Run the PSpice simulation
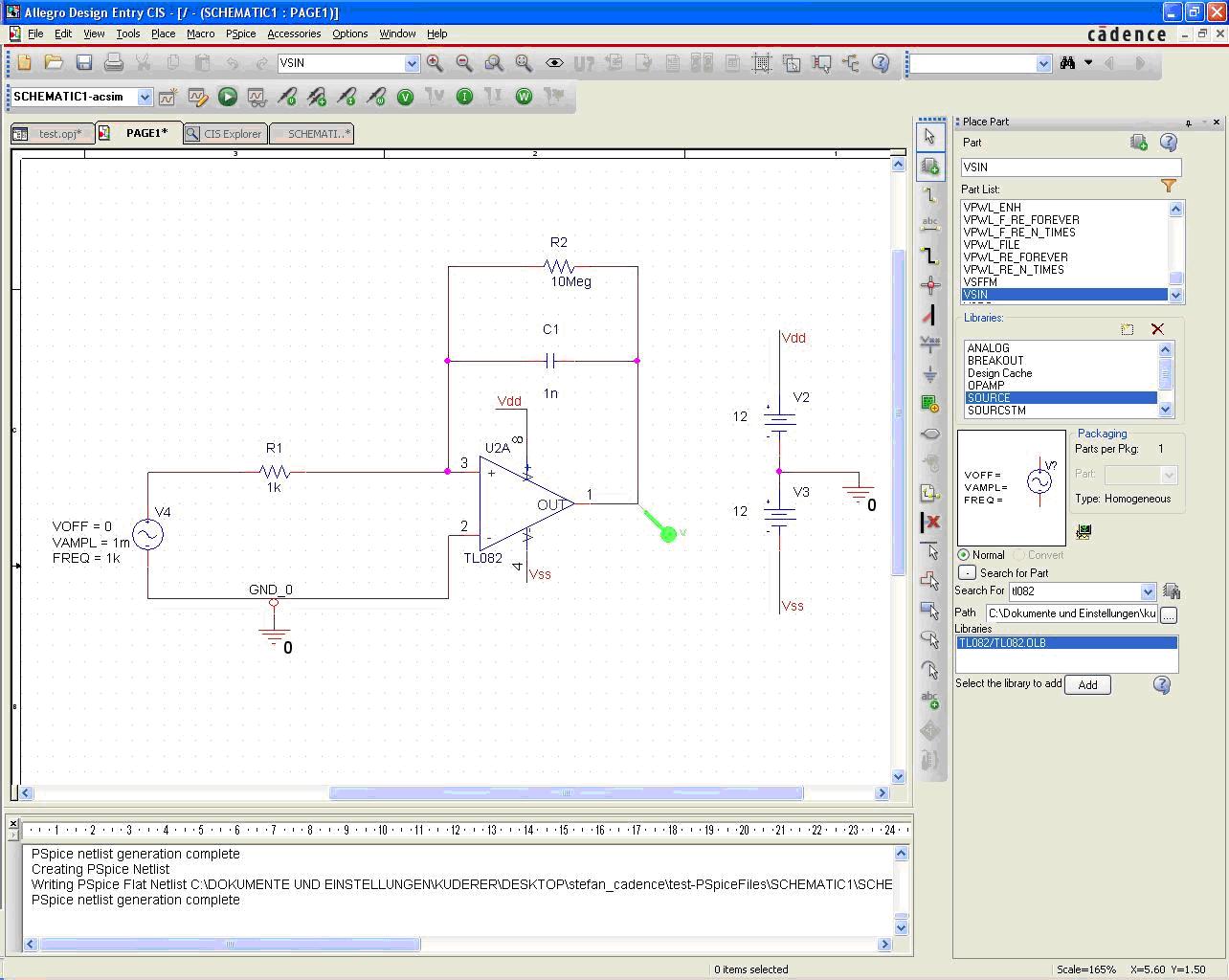 point(228,97)
